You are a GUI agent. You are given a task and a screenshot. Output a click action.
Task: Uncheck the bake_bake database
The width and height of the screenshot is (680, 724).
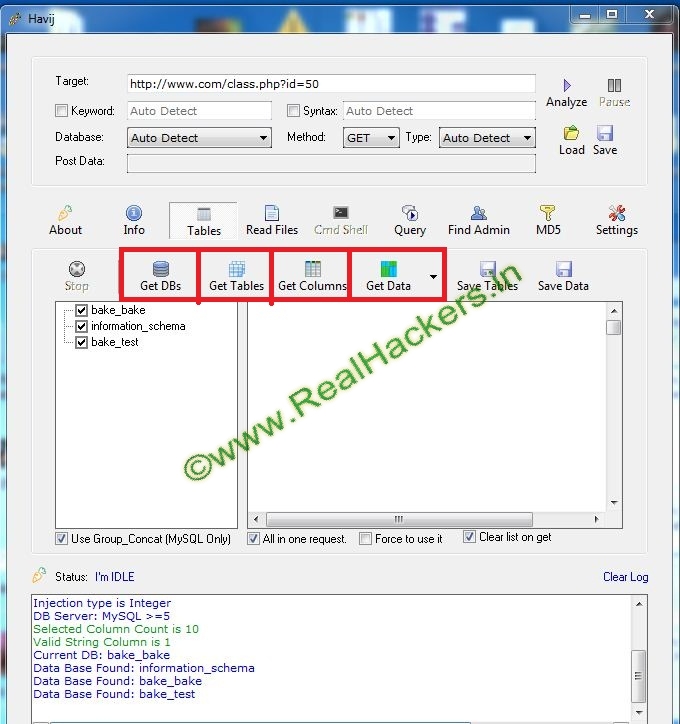pos(81,310)
